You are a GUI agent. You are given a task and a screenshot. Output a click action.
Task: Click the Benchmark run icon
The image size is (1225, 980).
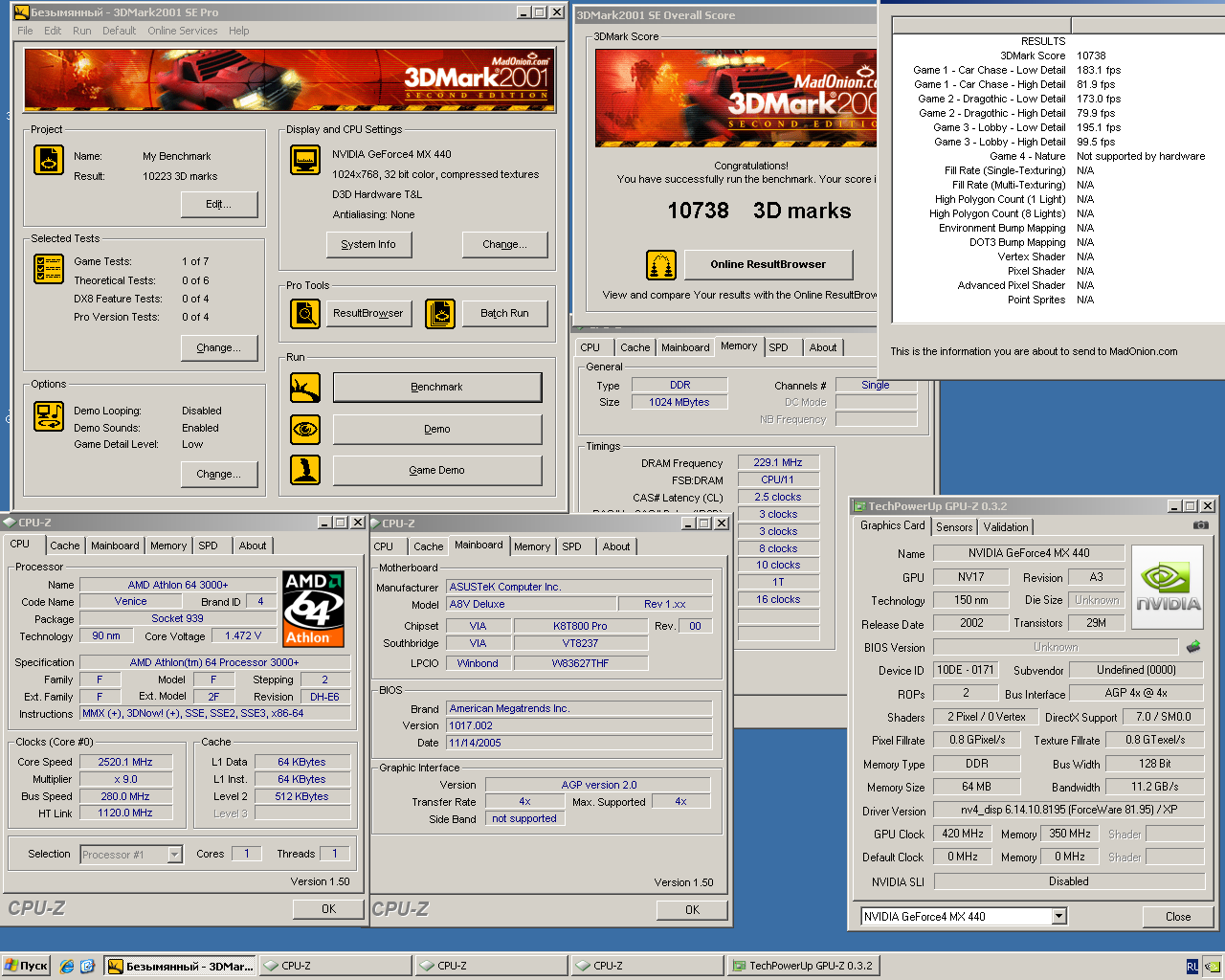coord(305,388)
